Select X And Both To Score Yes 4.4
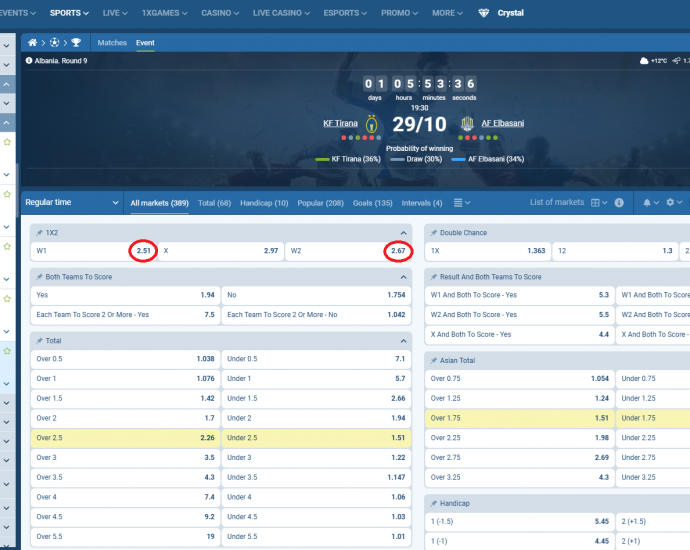The width and height of the screenshot is (690, 550). [520, 334]
